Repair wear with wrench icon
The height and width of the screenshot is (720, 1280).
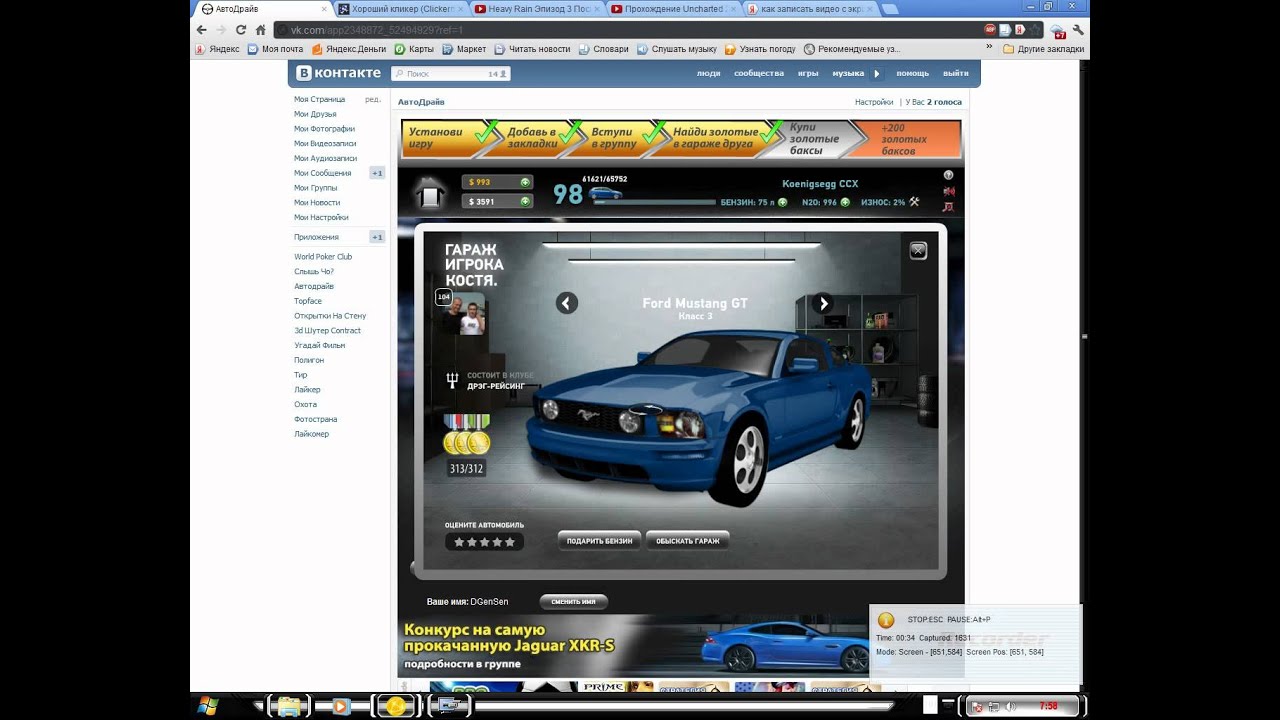[x=914, y=202]
